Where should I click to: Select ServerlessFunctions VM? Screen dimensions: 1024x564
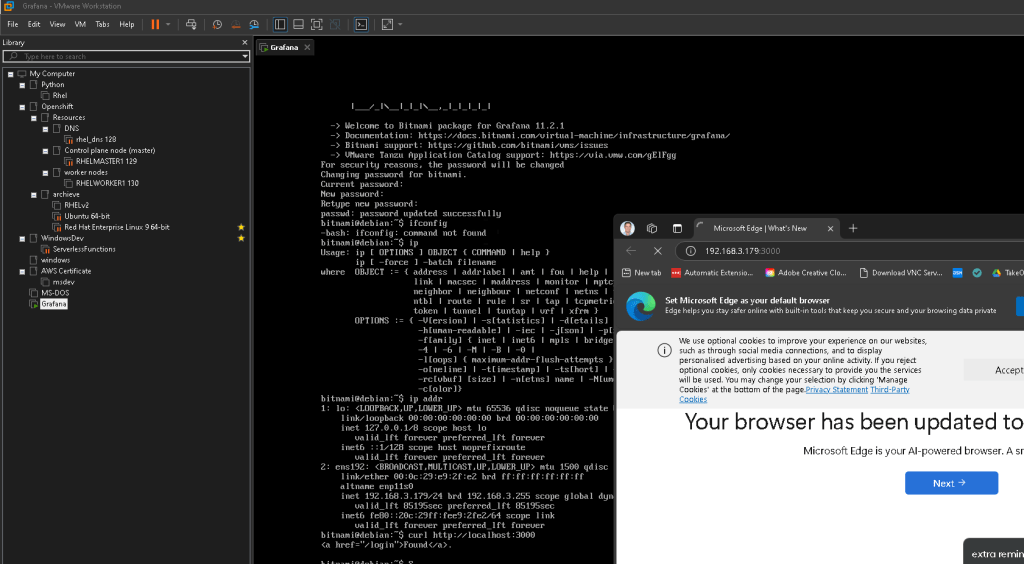click(x=84, y=249)
